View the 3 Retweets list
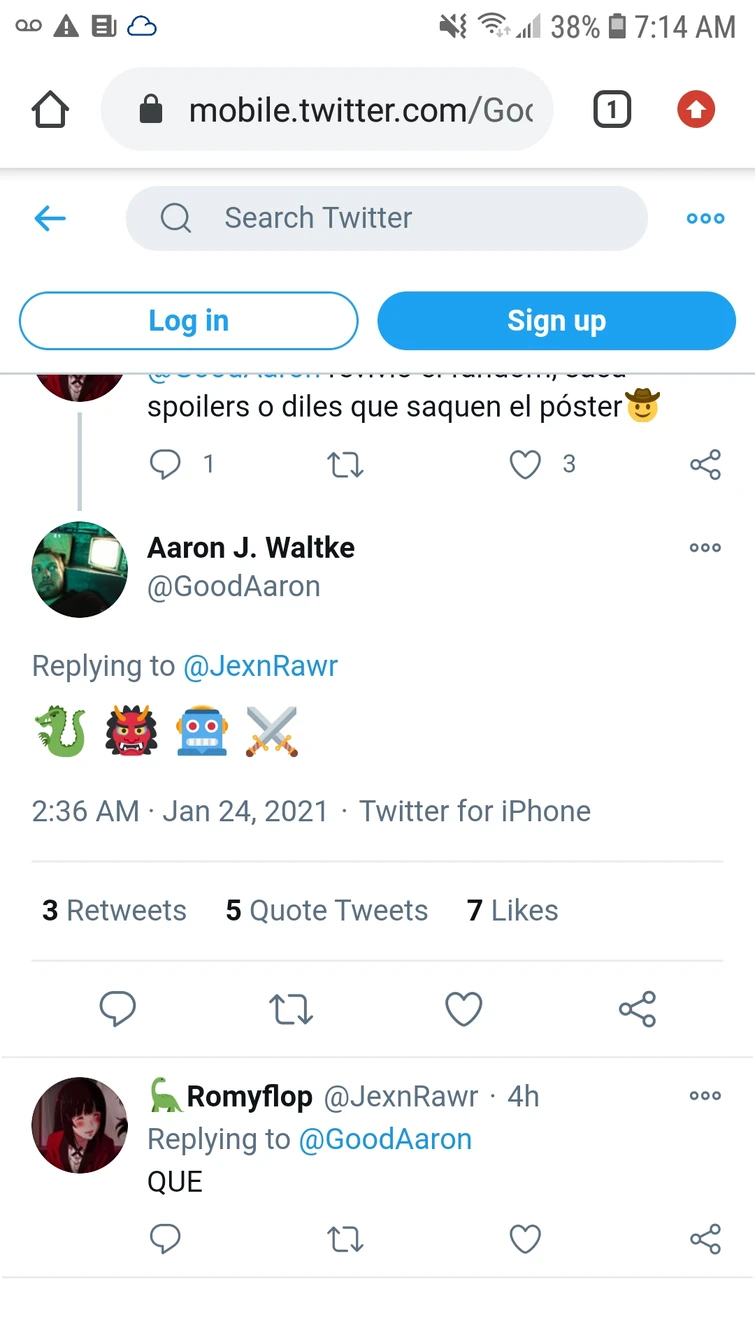Viewport: 755px width, 1342px height. coord(114,910)
